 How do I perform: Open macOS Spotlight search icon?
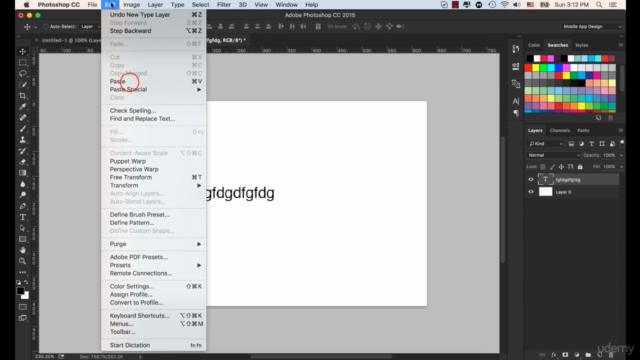click(x=599, y=4)
